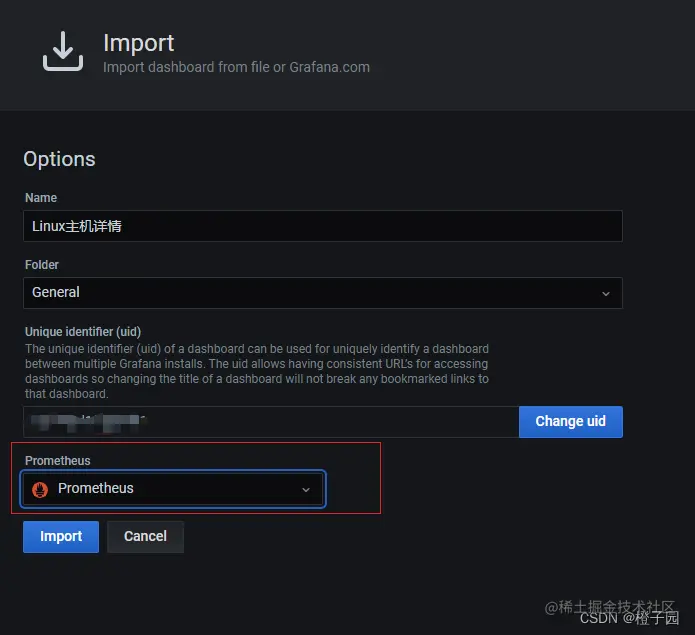Click the Import download icon in header
This screenshot has width=695, height=635.
[62, 51]
